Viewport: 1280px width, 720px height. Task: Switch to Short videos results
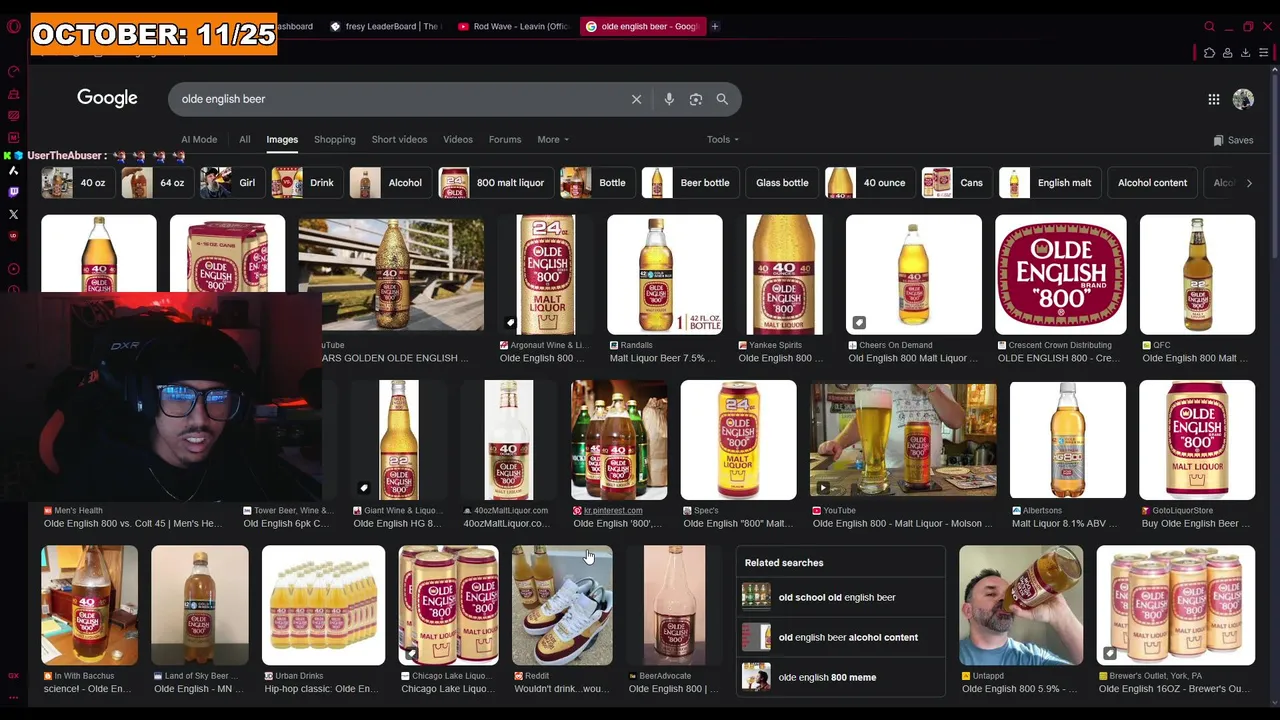399,139
